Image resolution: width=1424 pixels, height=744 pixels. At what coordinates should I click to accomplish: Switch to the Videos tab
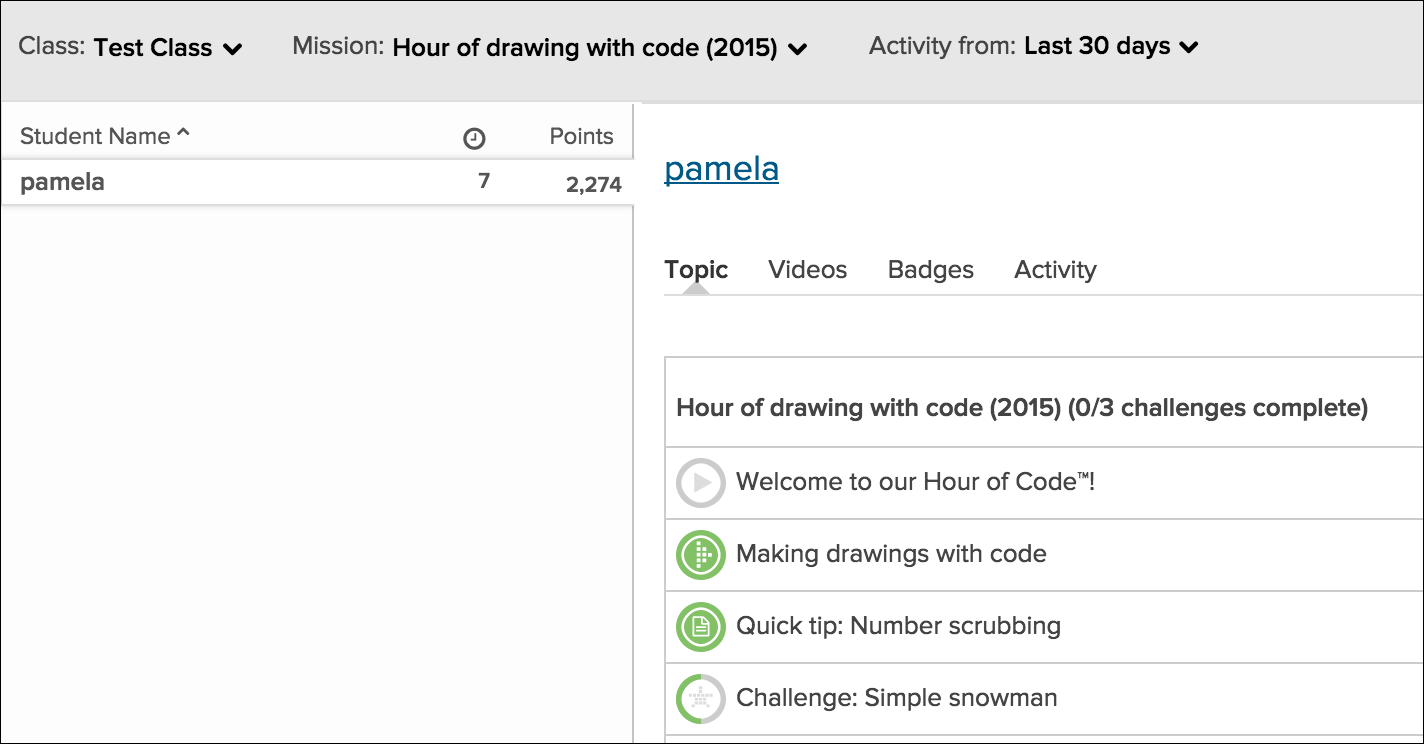tap(806, 269)
